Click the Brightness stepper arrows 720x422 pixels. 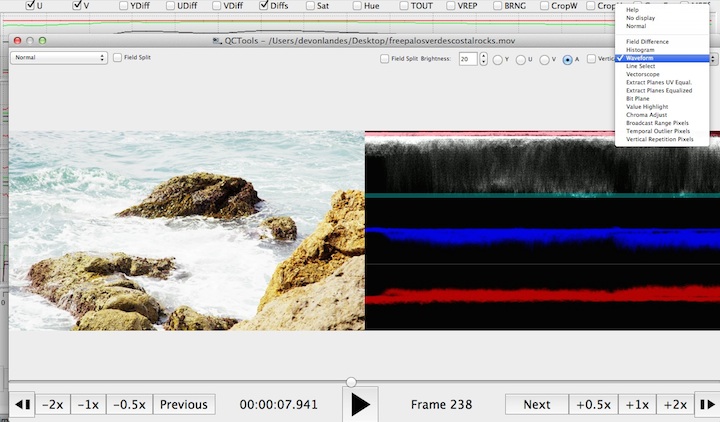[483, 59]
